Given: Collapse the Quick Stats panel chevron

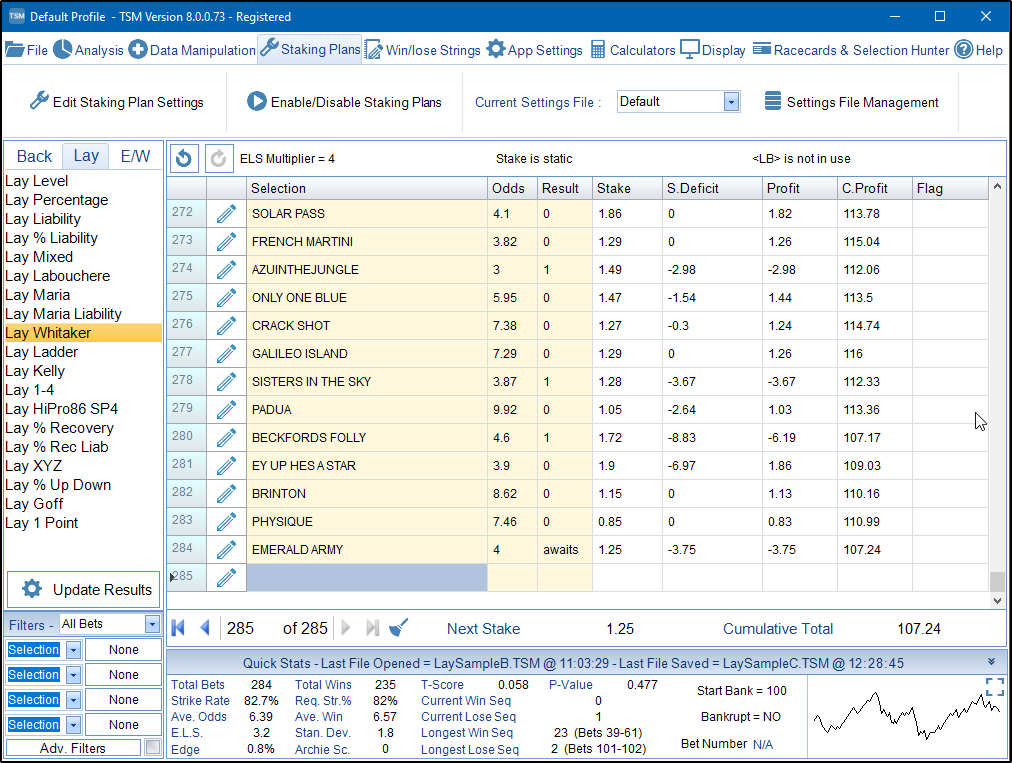Looking at the screenshot, I should [x=991, y=662].
